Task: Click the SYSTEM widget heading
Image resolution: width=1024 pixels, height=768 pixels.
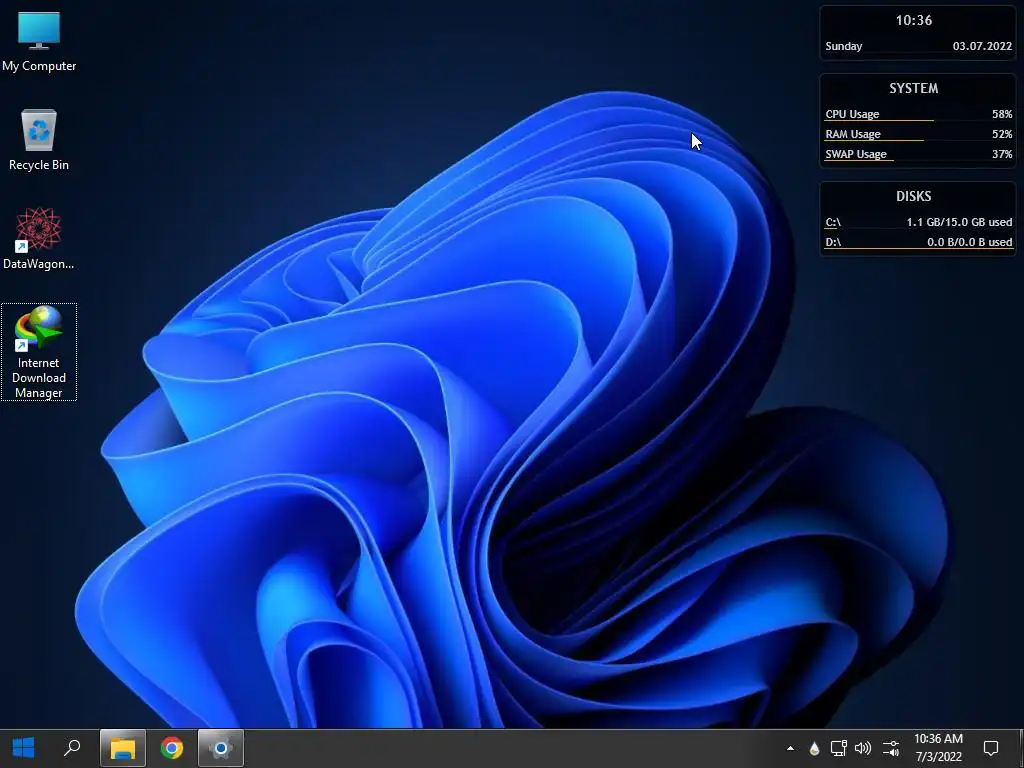Action: [914, 88]
